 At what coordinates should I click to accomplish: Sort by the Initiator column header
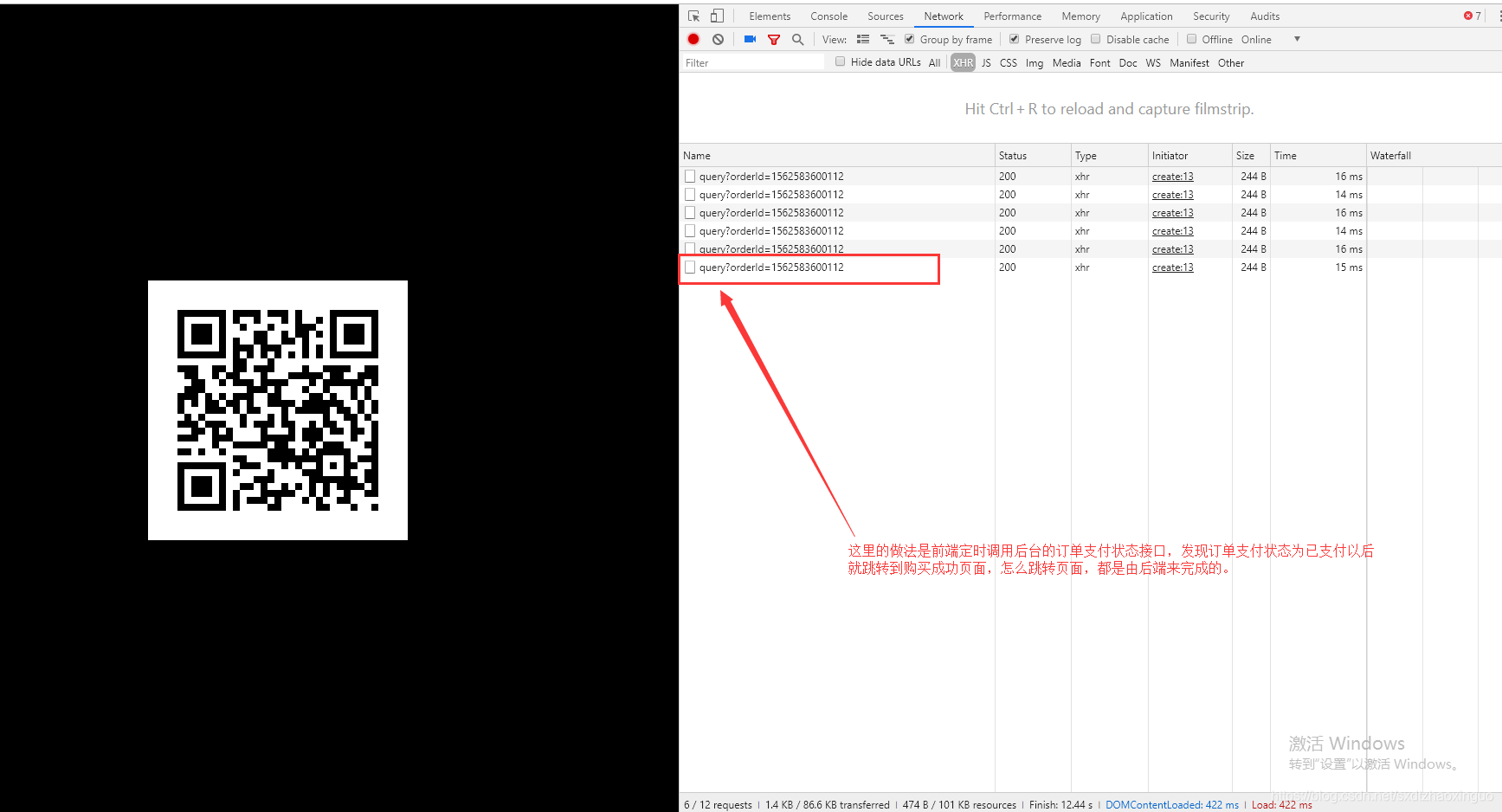tap(1190, 156)
